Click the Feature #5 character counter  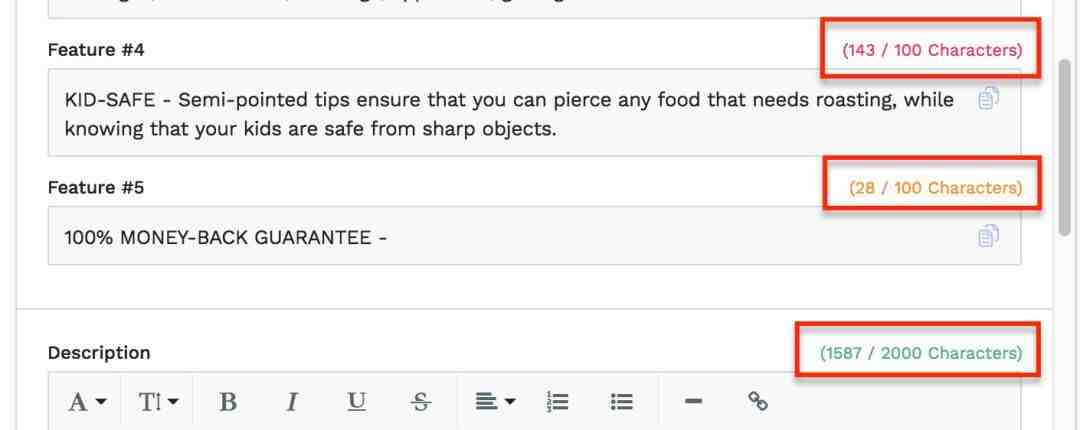coord(935,187)
